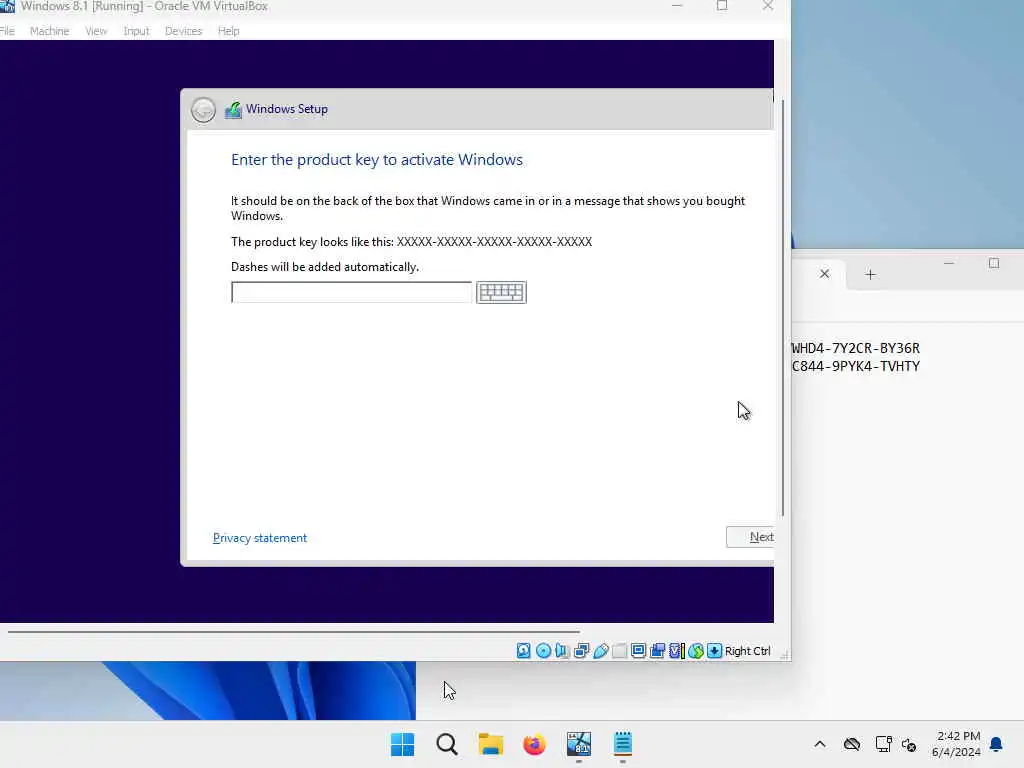Viewport: 1024px width, 768px height.
Task: Open the Input menu in VirtualBox
Action: pyautogui.click(x=136, y=31)
